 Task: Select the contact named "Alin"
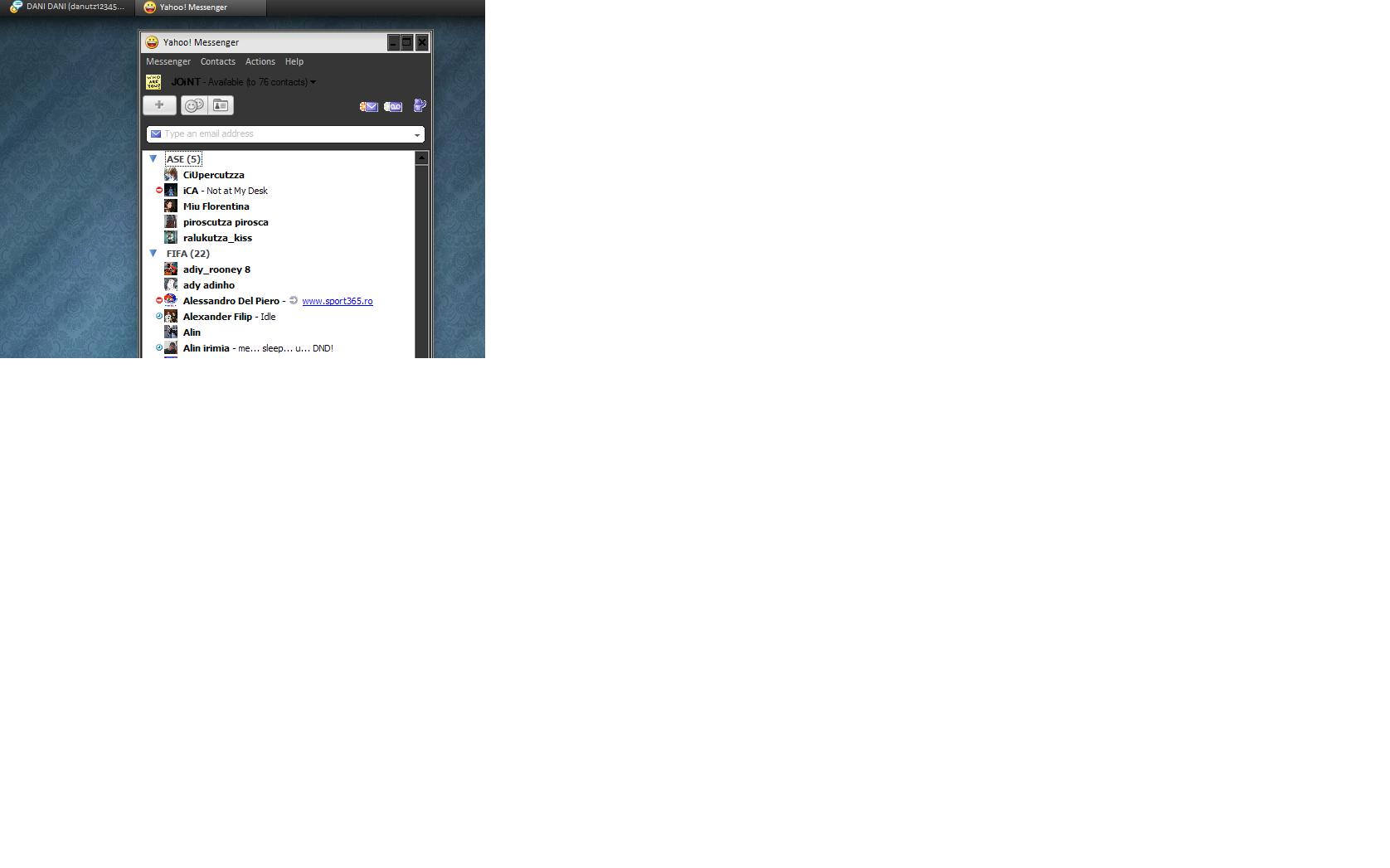point(192,332)
